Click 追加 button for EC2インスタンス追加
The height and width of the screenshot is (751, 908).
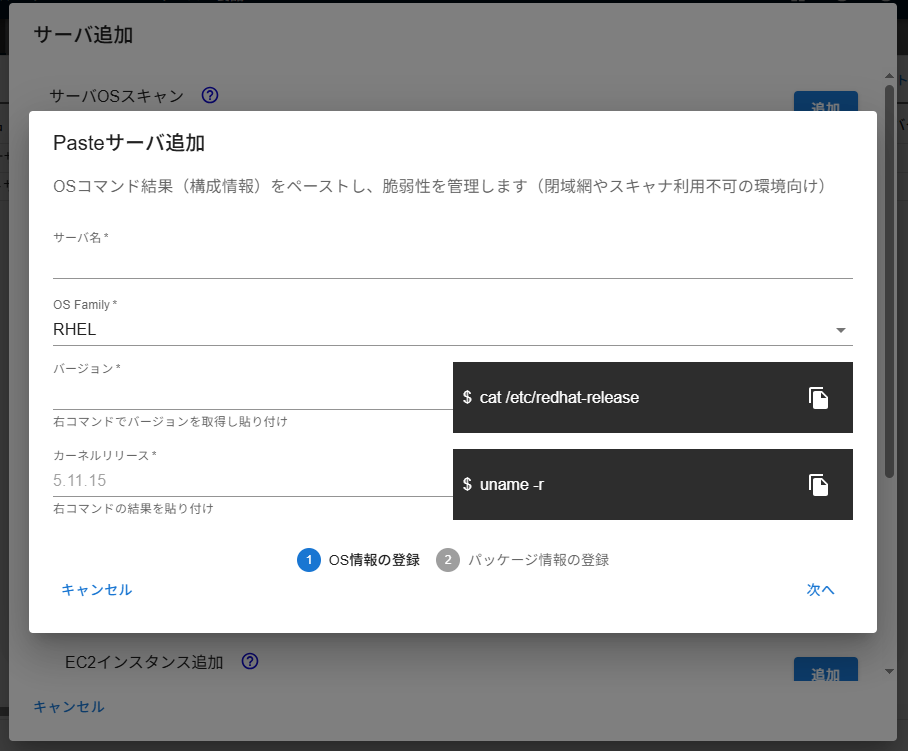click(825, 669)
